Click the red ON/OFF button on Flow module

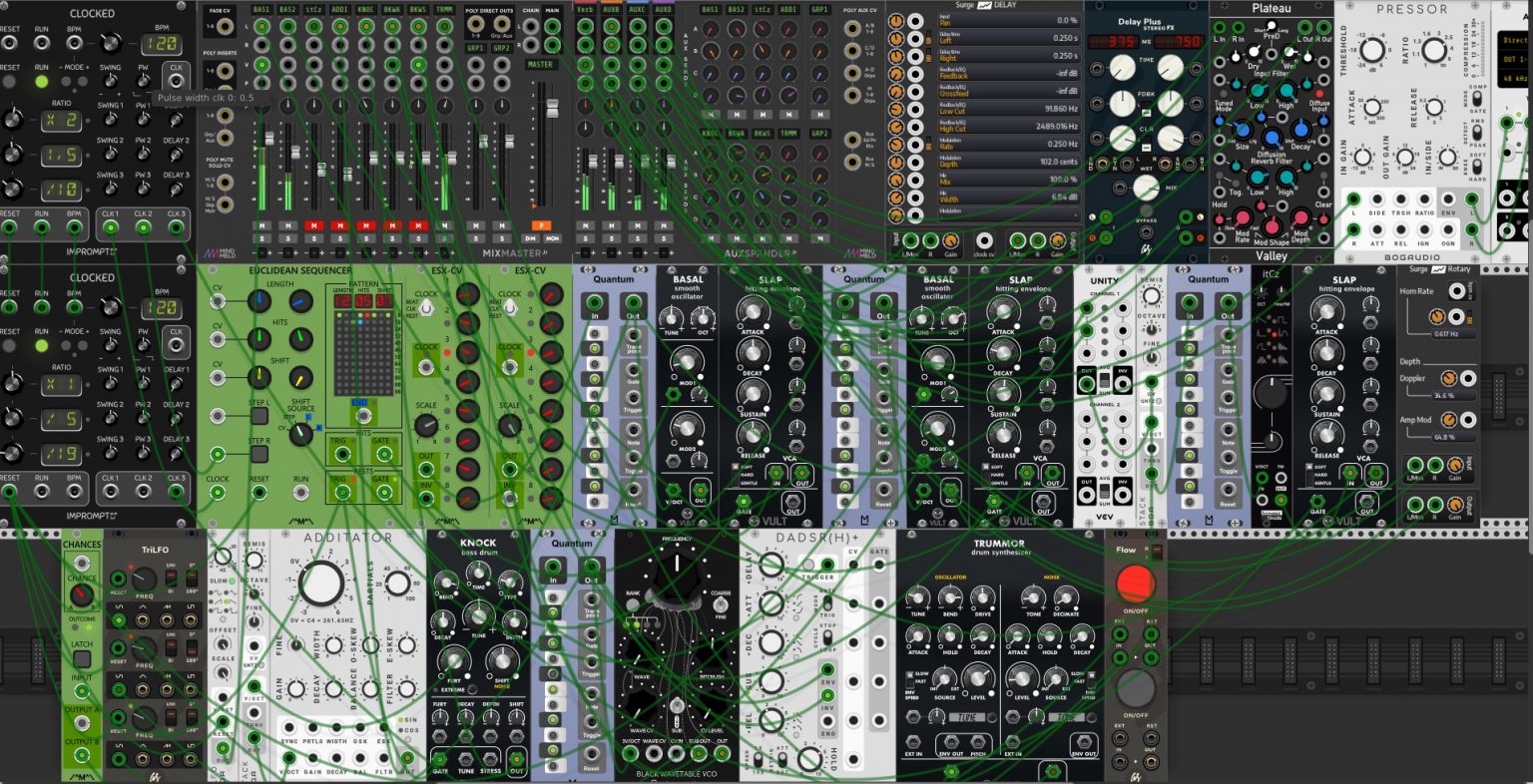pyautogui.click(x=1135, y=585)
